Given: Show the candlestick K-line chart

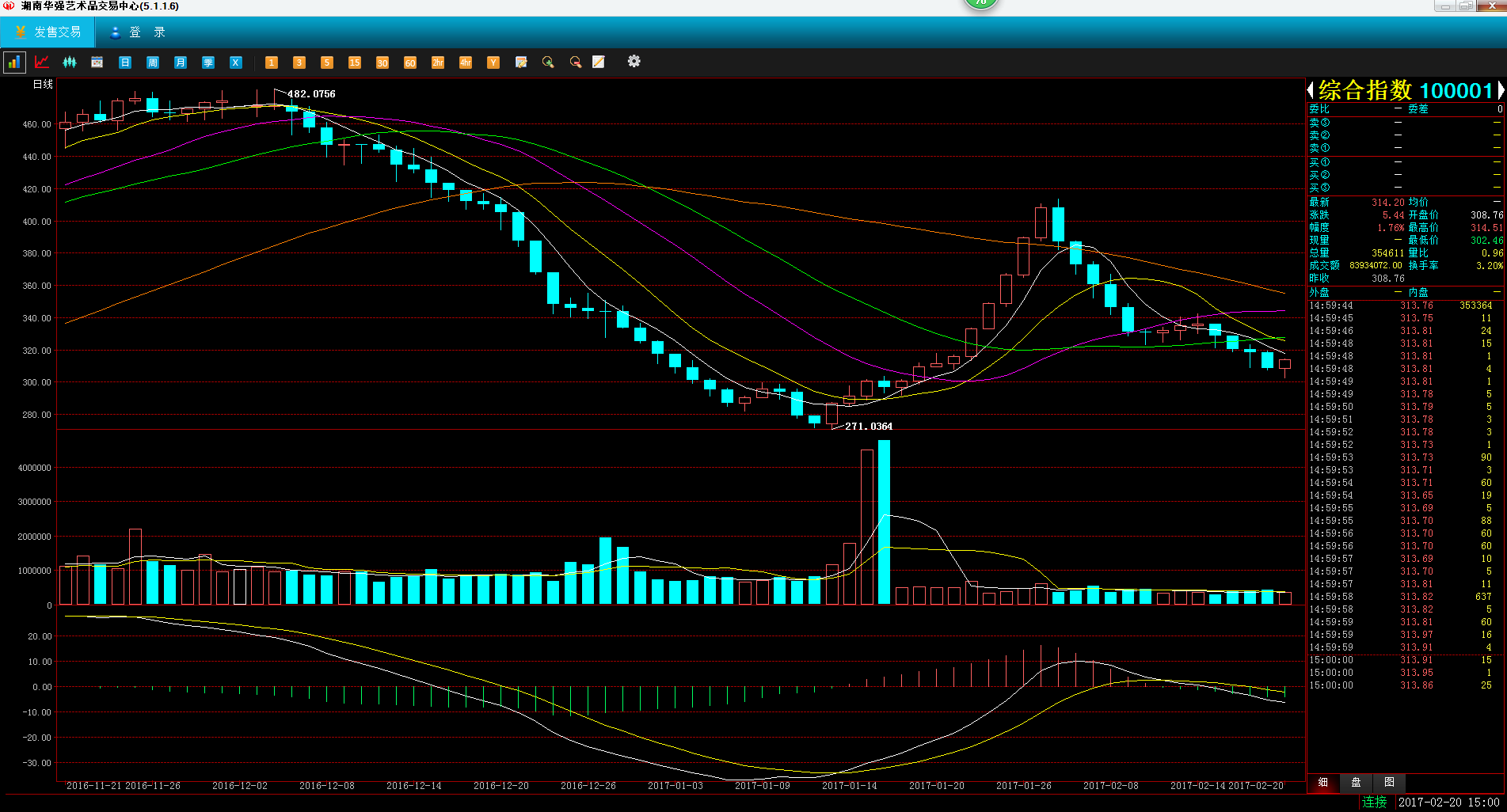Looking at the screenshot, I should pos(70,62).
